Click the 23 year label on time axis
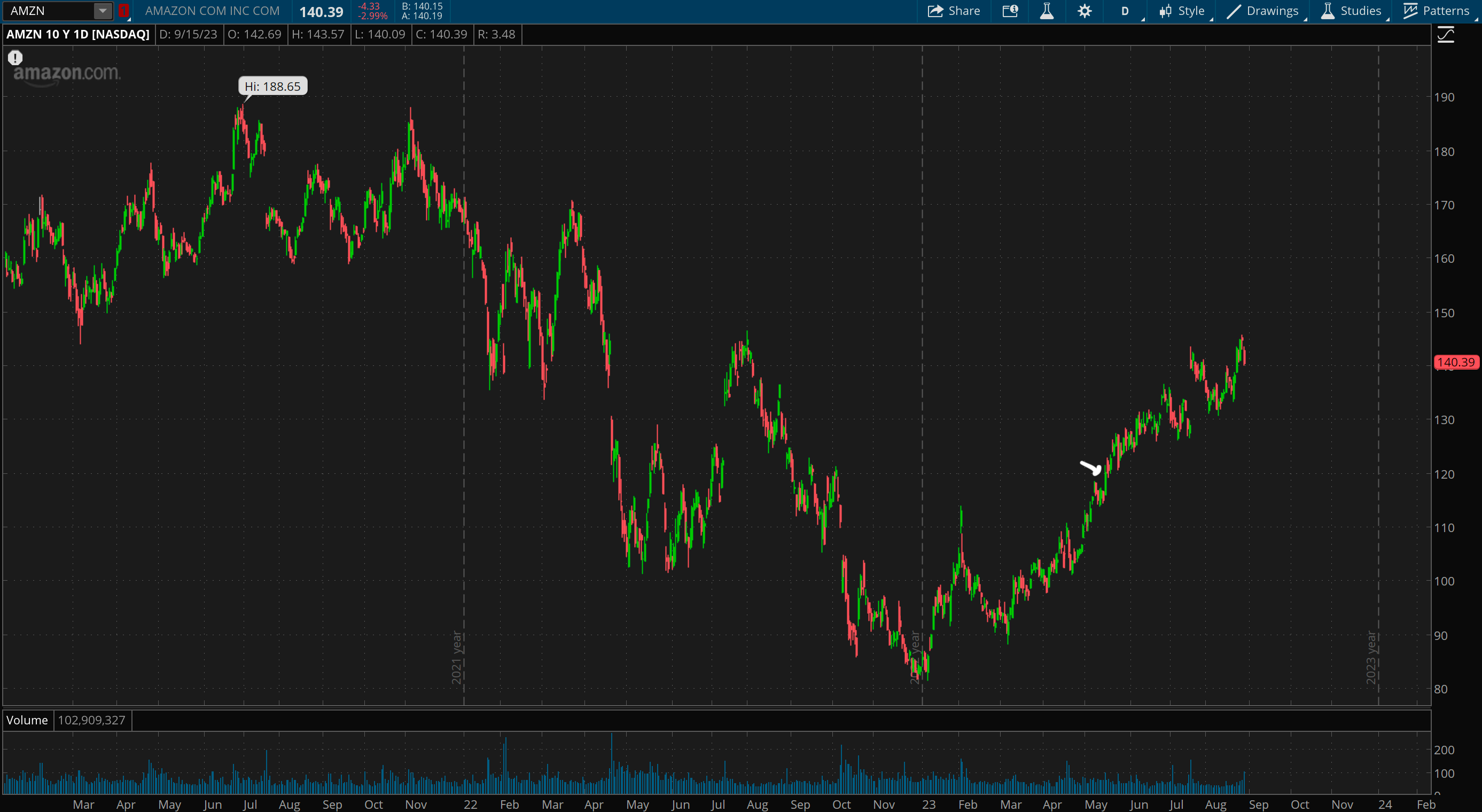The image size is (1482, 812). point(929,804)
